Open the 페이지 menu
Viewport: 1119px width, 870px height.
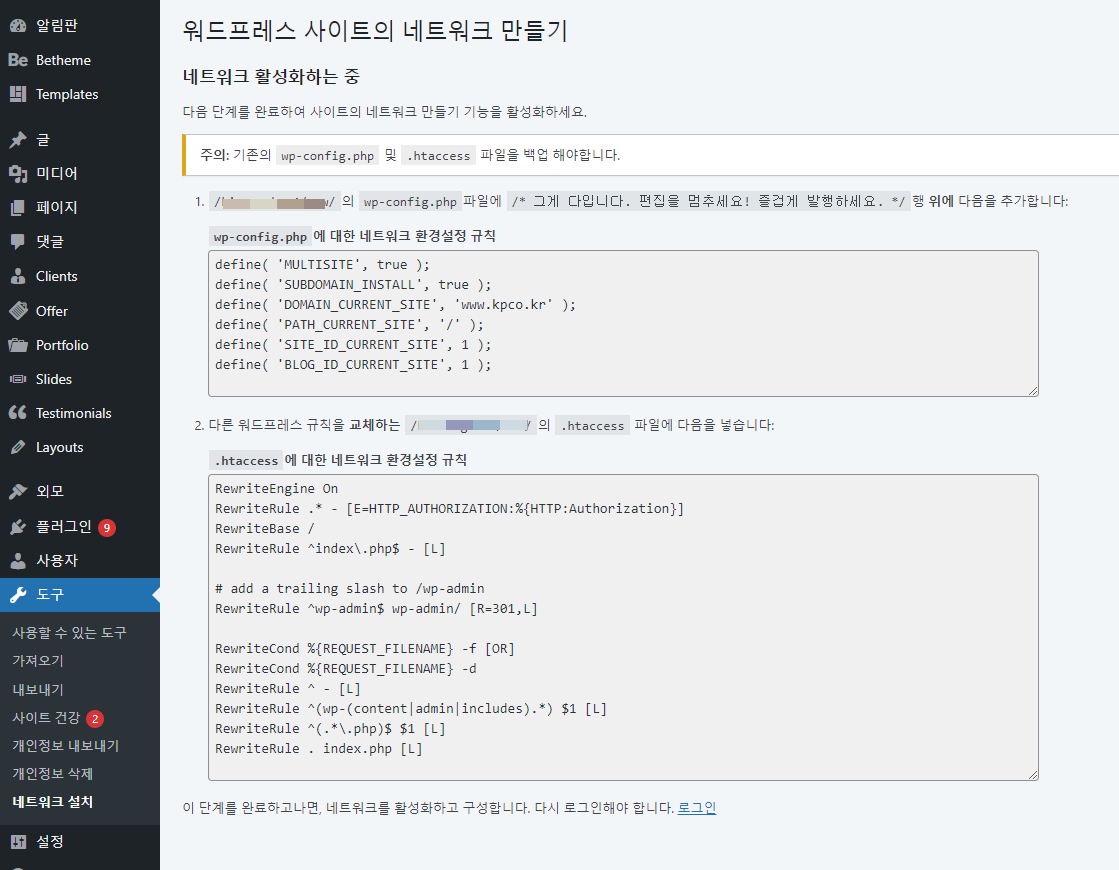(56, 208)
